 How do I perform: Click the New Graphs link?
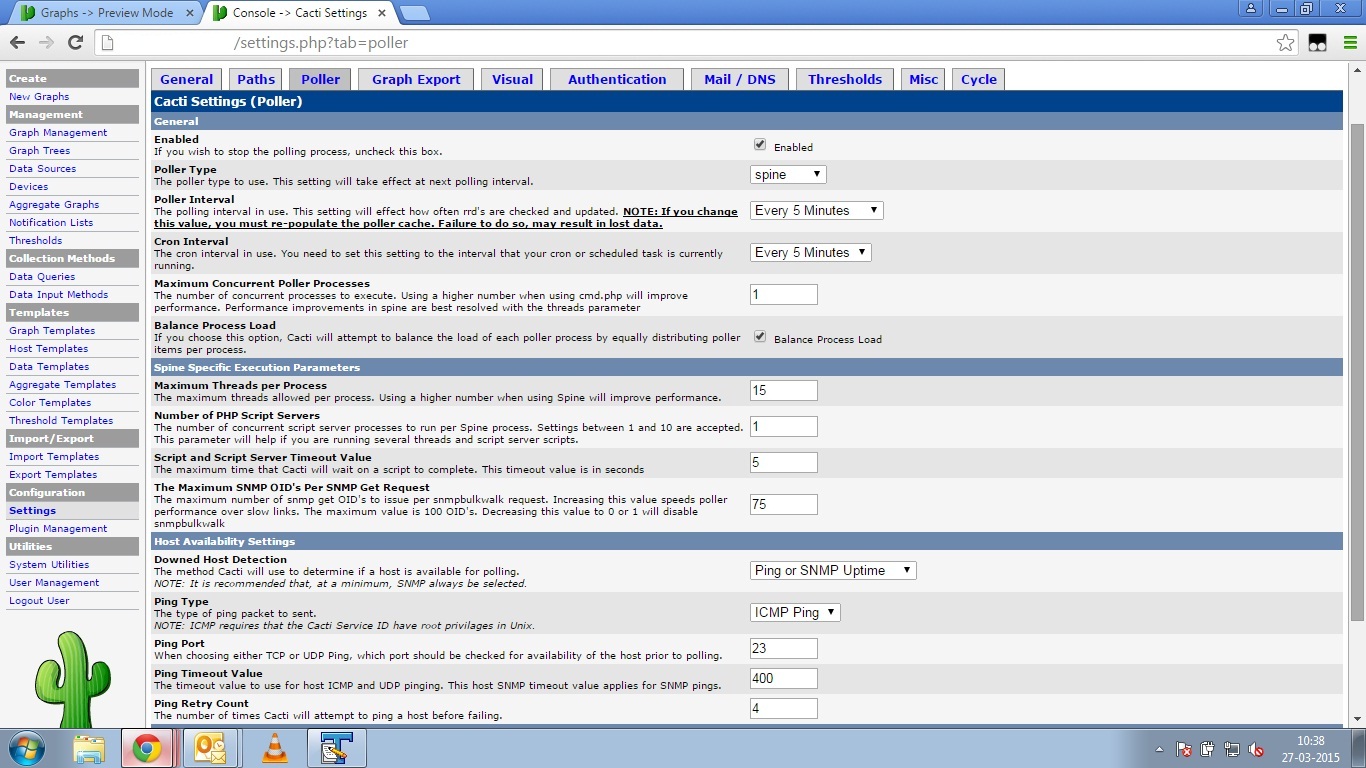(x=39, y=97)
